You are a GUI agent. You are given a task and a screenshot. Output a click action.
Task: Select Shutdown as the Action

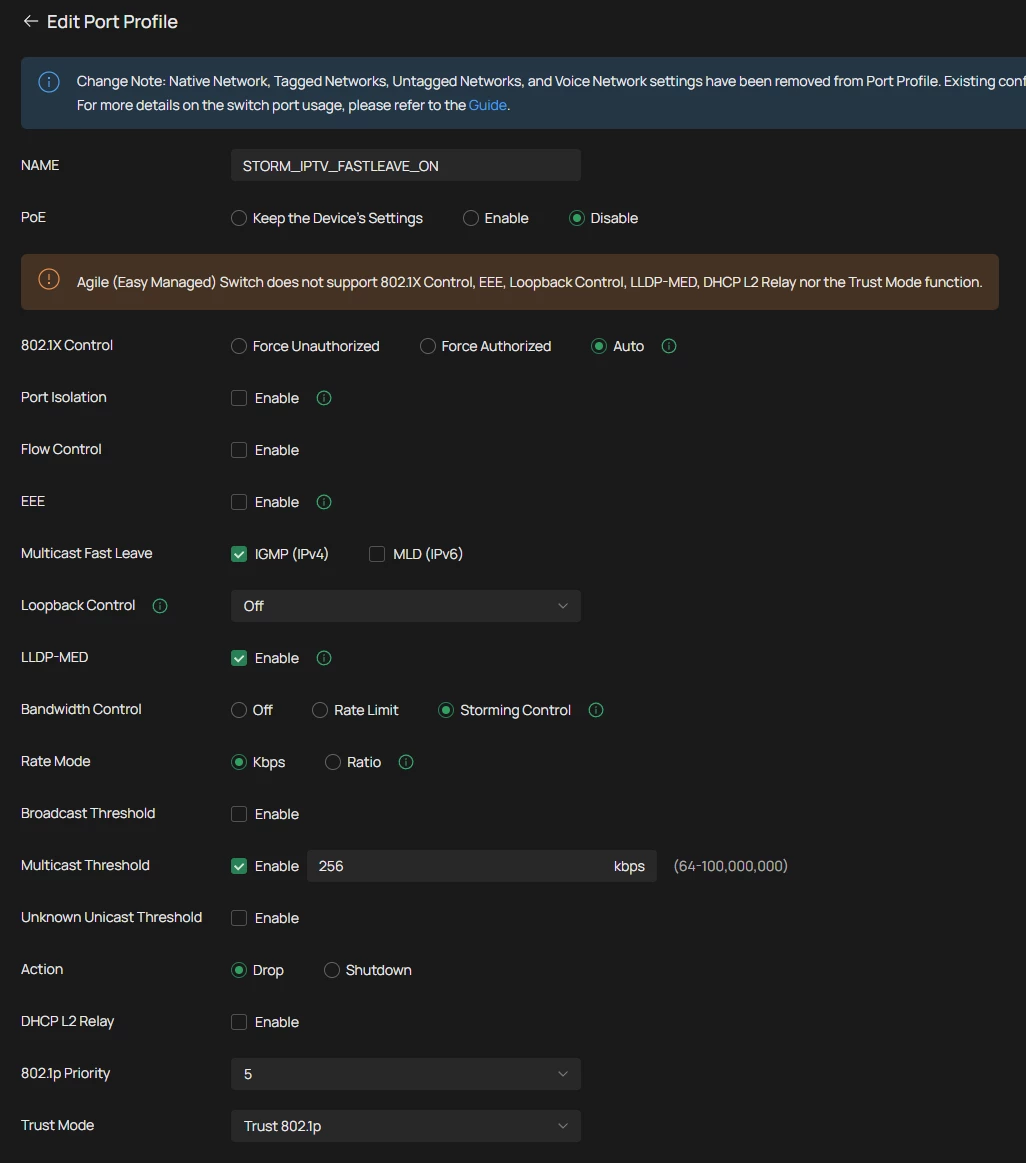pyautogui.click(x=332, y=970)
